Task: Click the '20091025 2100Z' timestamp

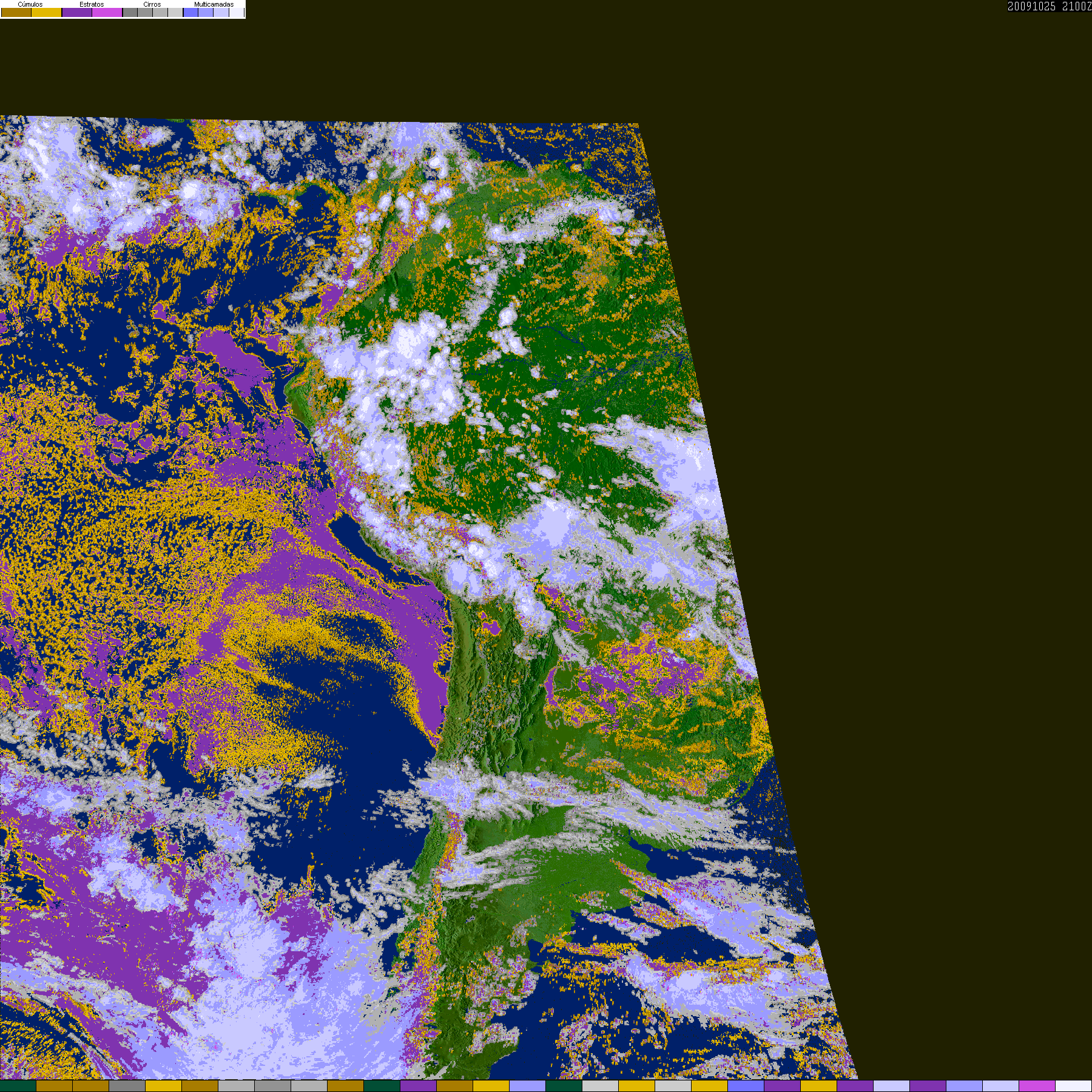Action: (x=1050, y=6)
